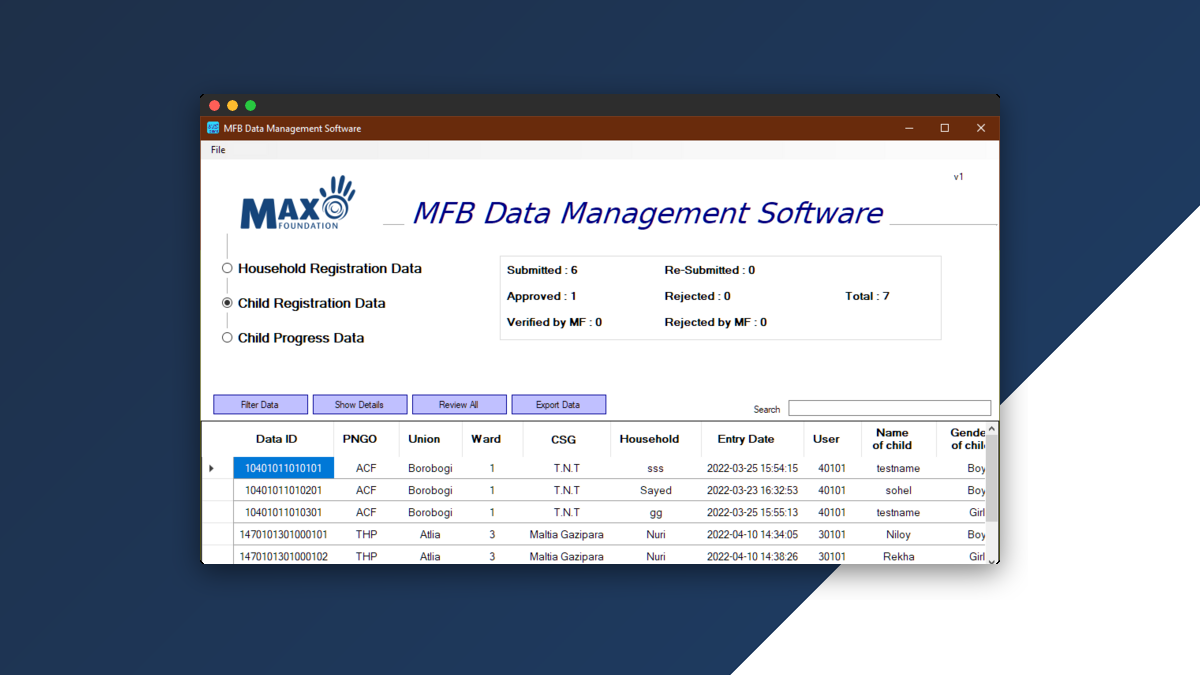The image size is (1200, 675).
Task: Click the Show Details button
Action: pyautogui.click(x=360, y=404)
